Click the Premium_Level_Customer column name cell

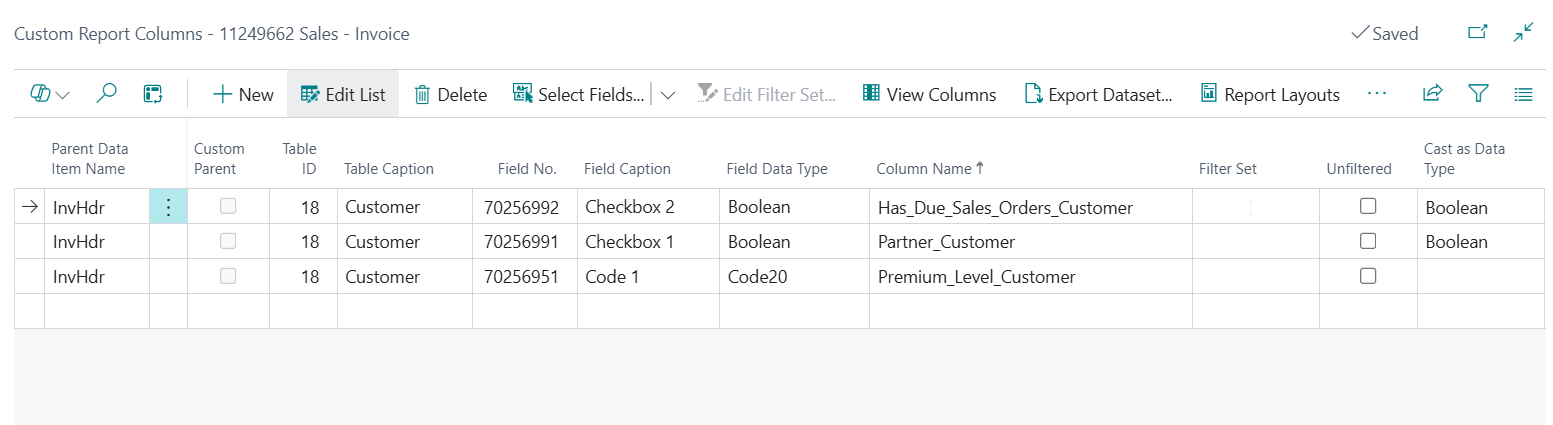pos(976,277)
